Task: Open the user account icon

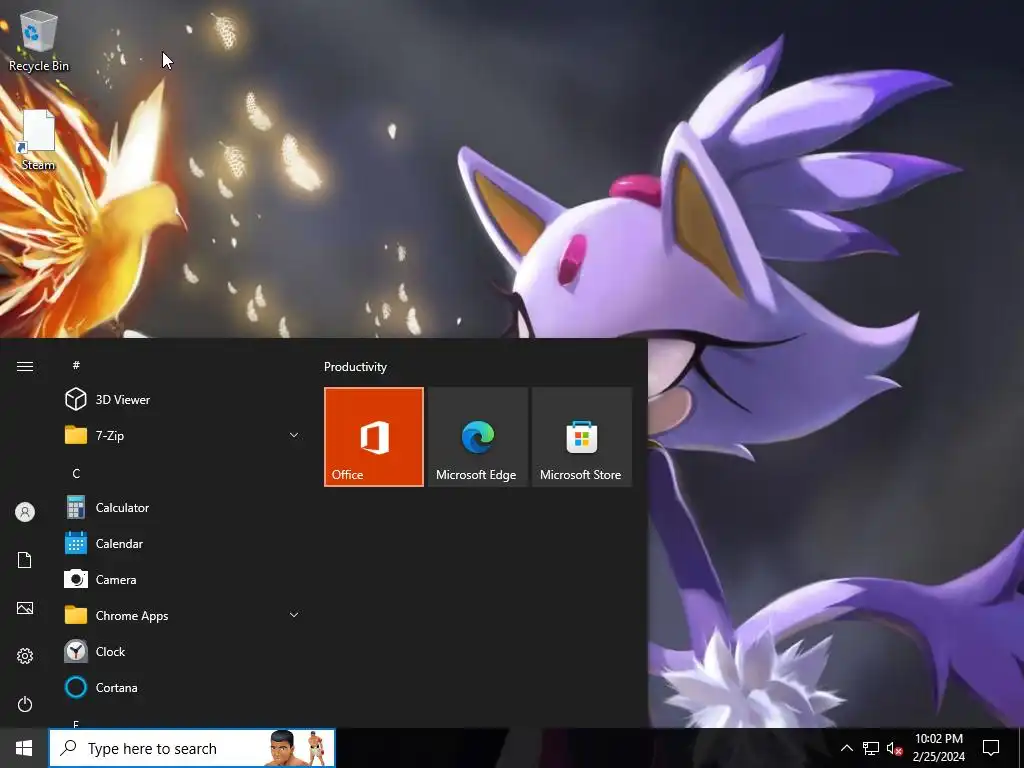Action: [25, 512]
